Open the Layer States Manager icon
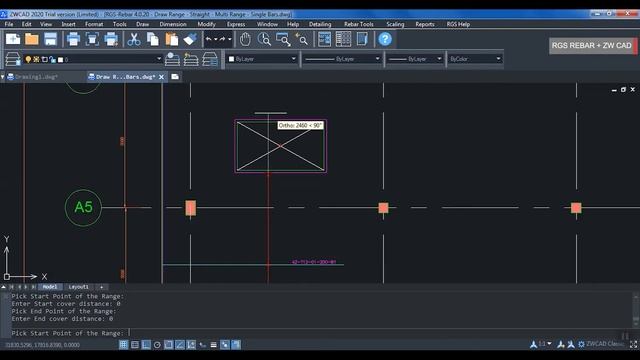Viewport: 640px width, 360px height. pos(210,59)
